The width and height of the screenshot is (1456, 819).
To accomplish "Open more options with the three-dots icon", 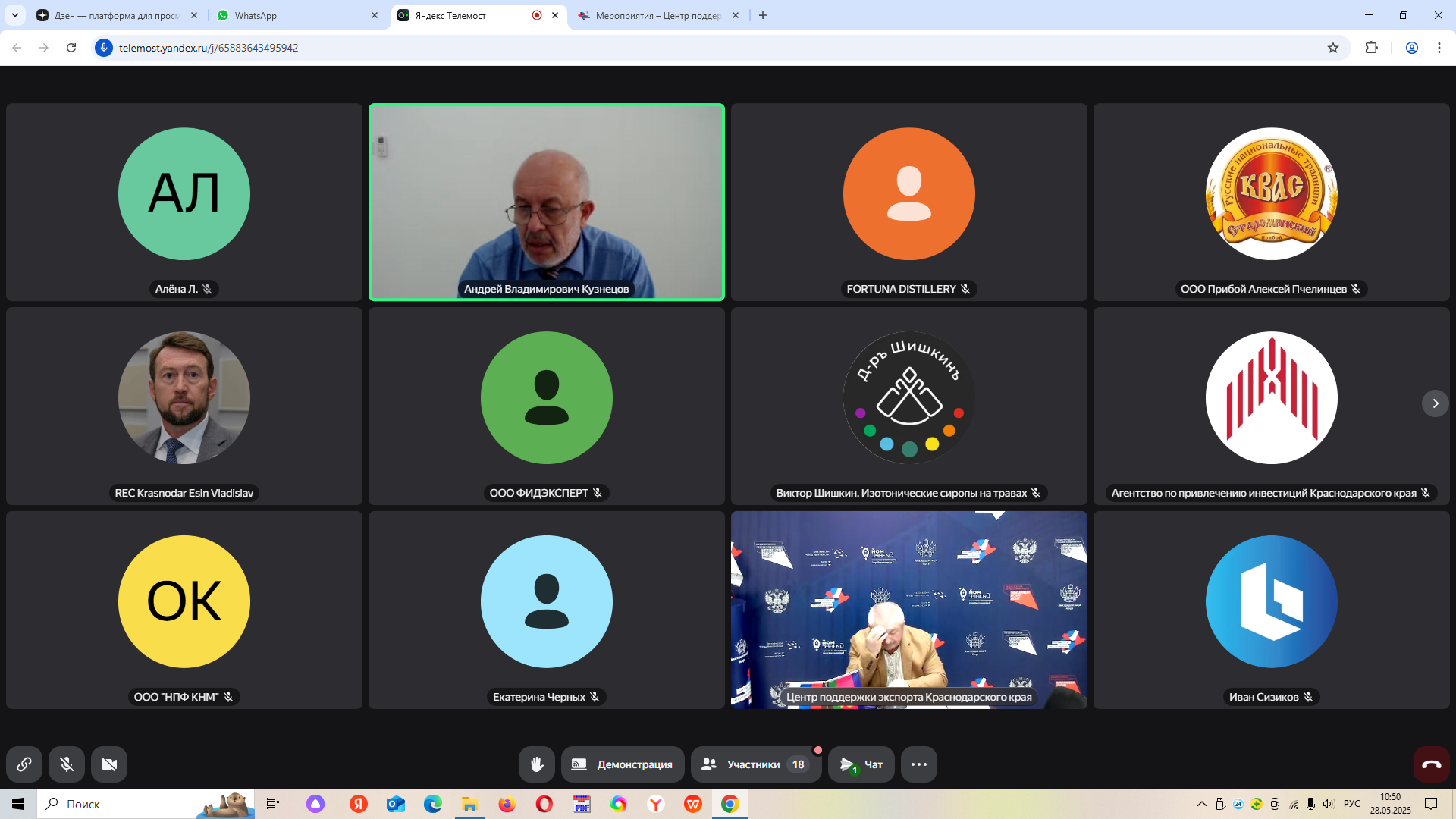I will point(919,764).
